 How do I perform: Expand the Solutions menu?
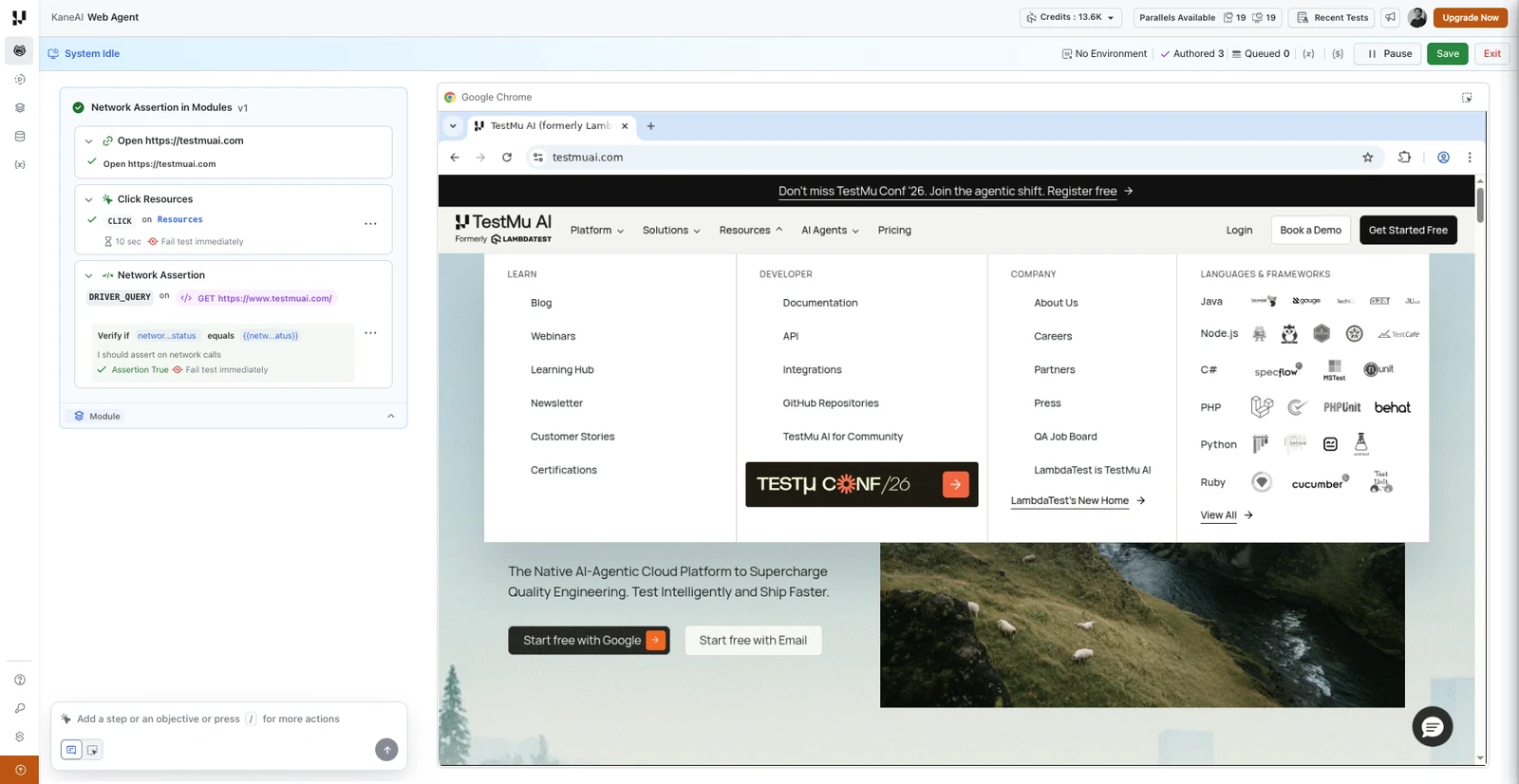(671, 231)
